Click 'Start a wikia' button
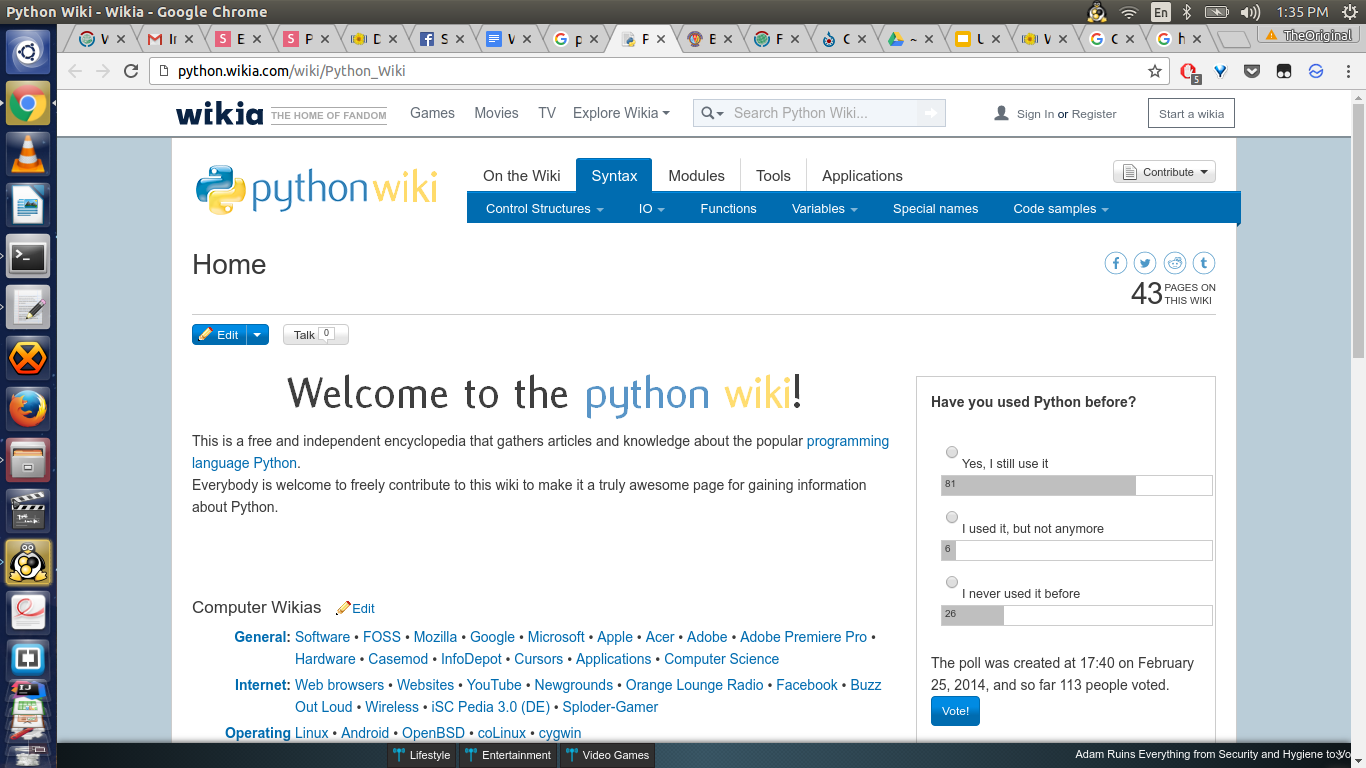The height and width of the screenshot is (768, 1366). point(1191,114)
